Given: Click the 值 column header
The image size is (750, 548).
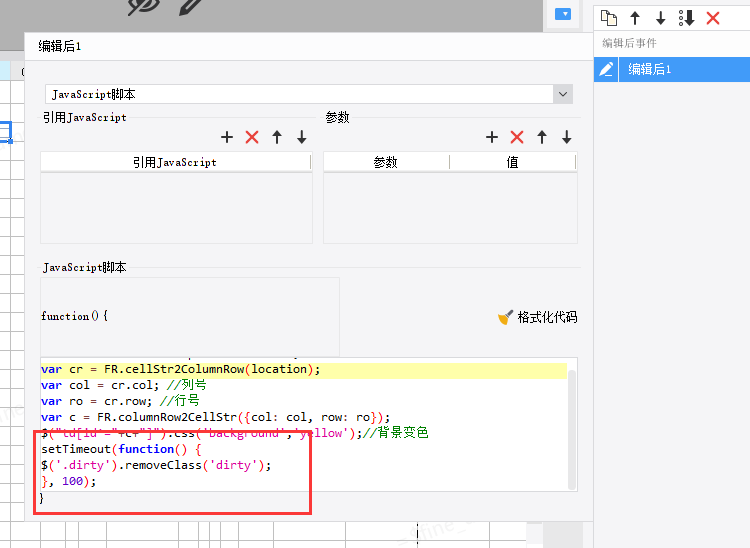Looking at the screenshot, I should 513,163.
